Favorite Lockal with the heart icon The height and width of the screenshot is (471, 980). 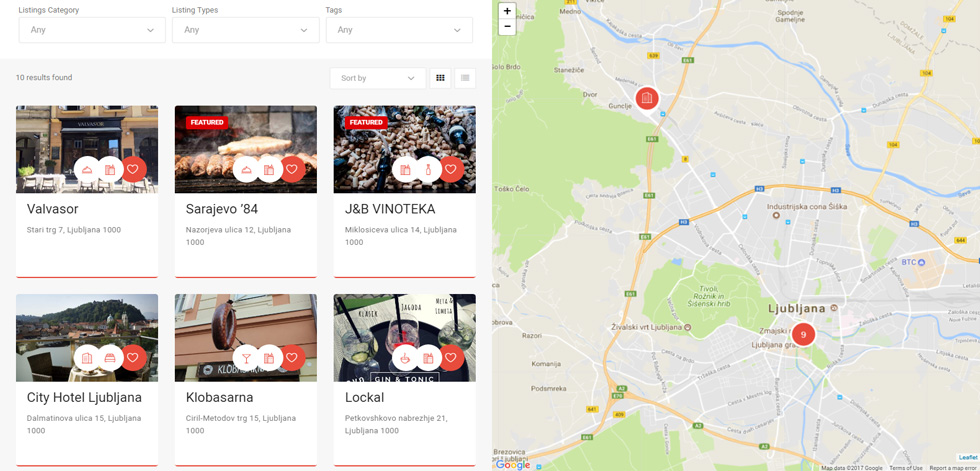pyautogui.click(x=451, y=358)
